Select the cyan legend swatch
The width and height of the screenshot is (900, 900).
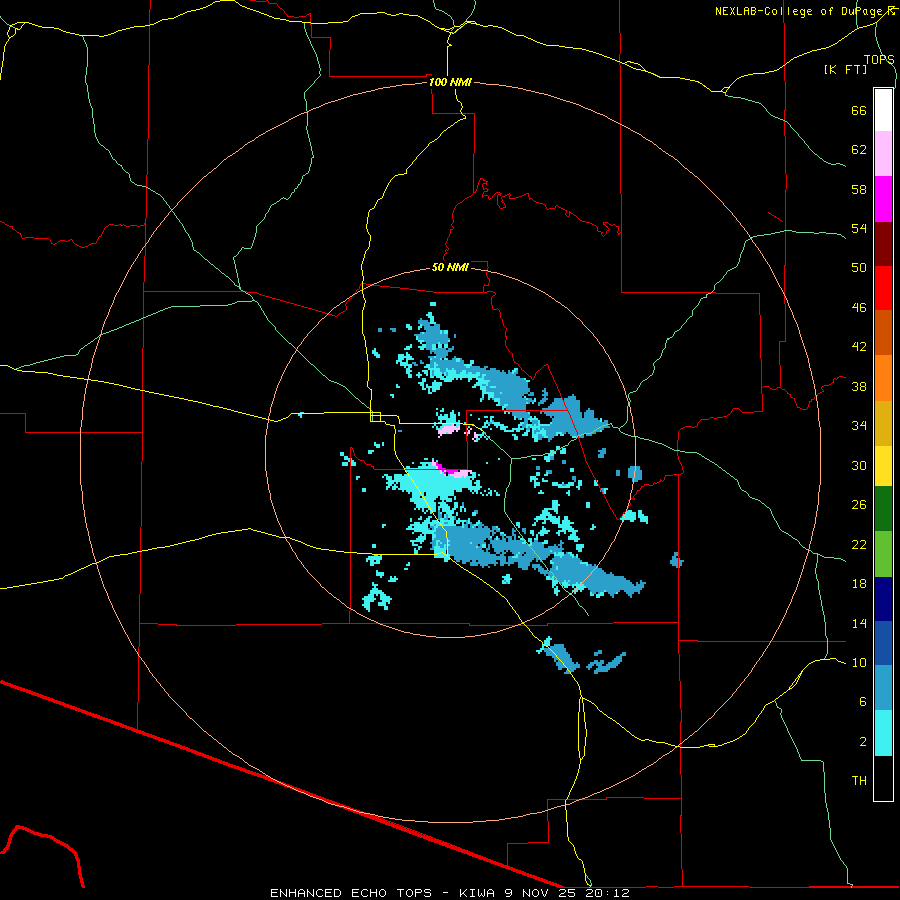pyautogui.click(x=883, y=732)
